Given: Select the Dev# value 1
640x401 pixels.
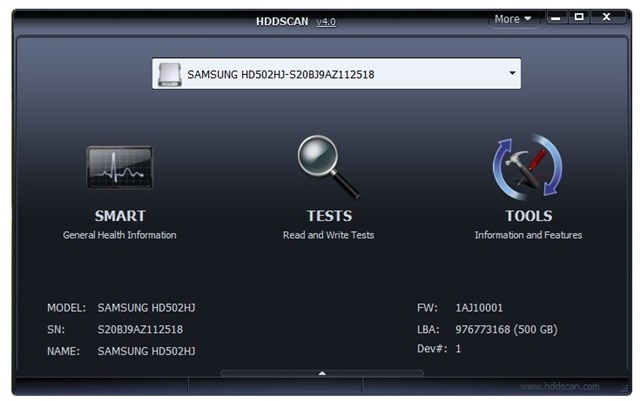Looking at the screenshot, I should [x=458, y=348].
